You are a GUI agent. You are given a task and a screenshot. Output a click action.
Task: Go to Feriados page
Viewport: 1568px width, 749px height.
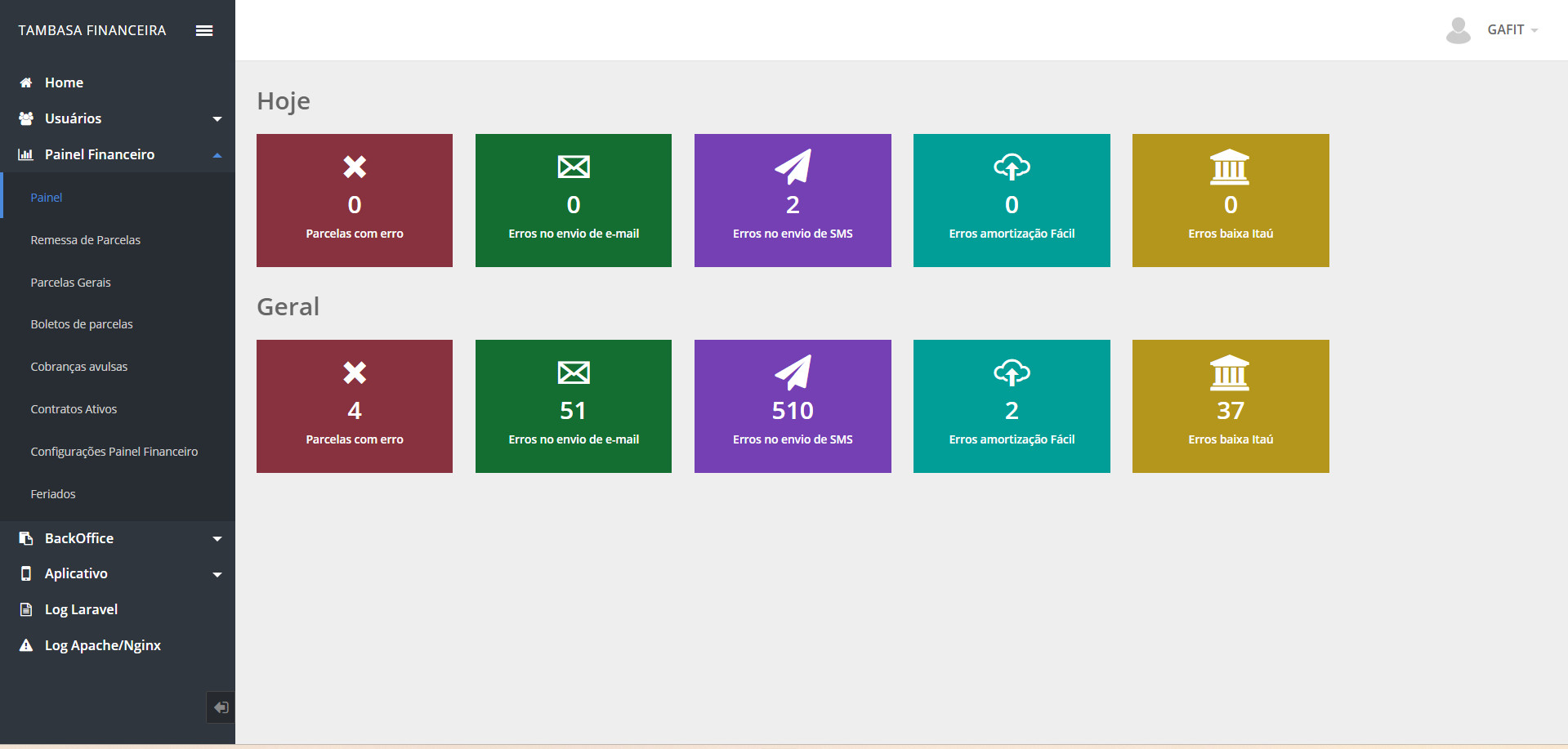pos(53,494)
